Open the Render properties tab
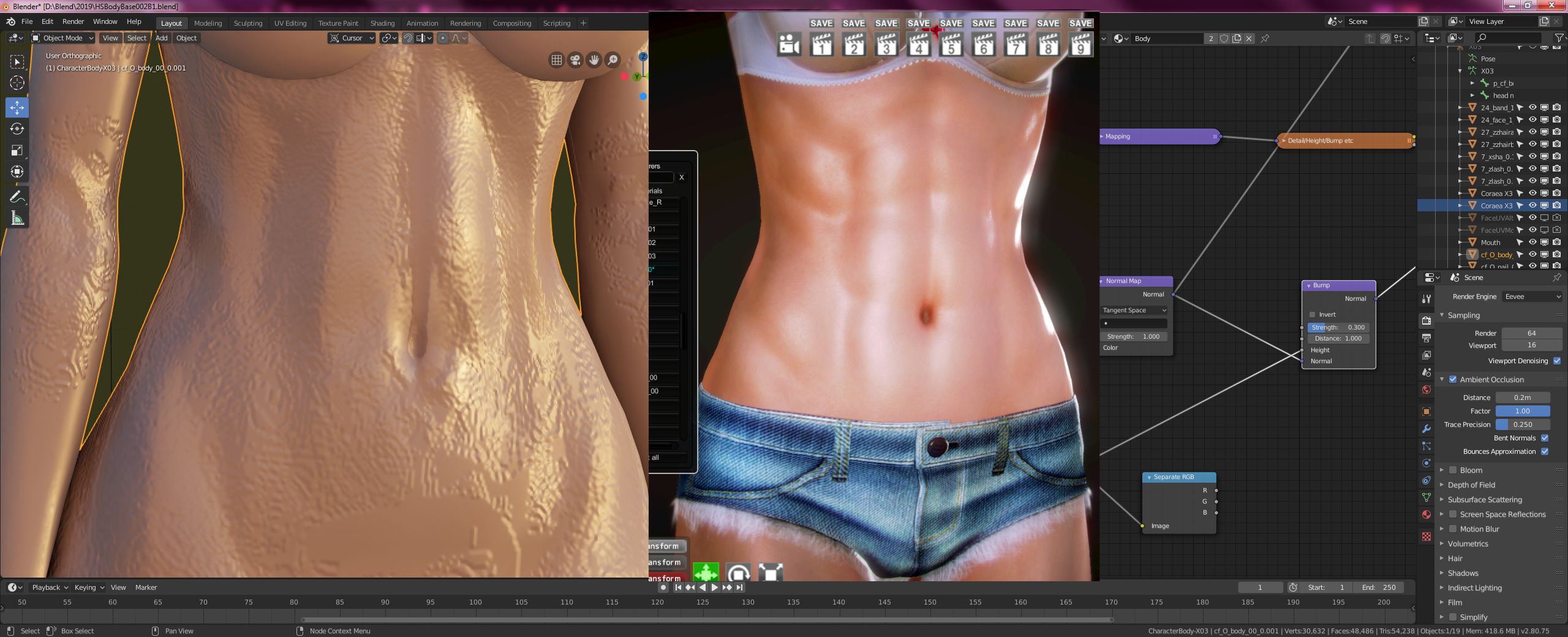 click(1427, 321)
